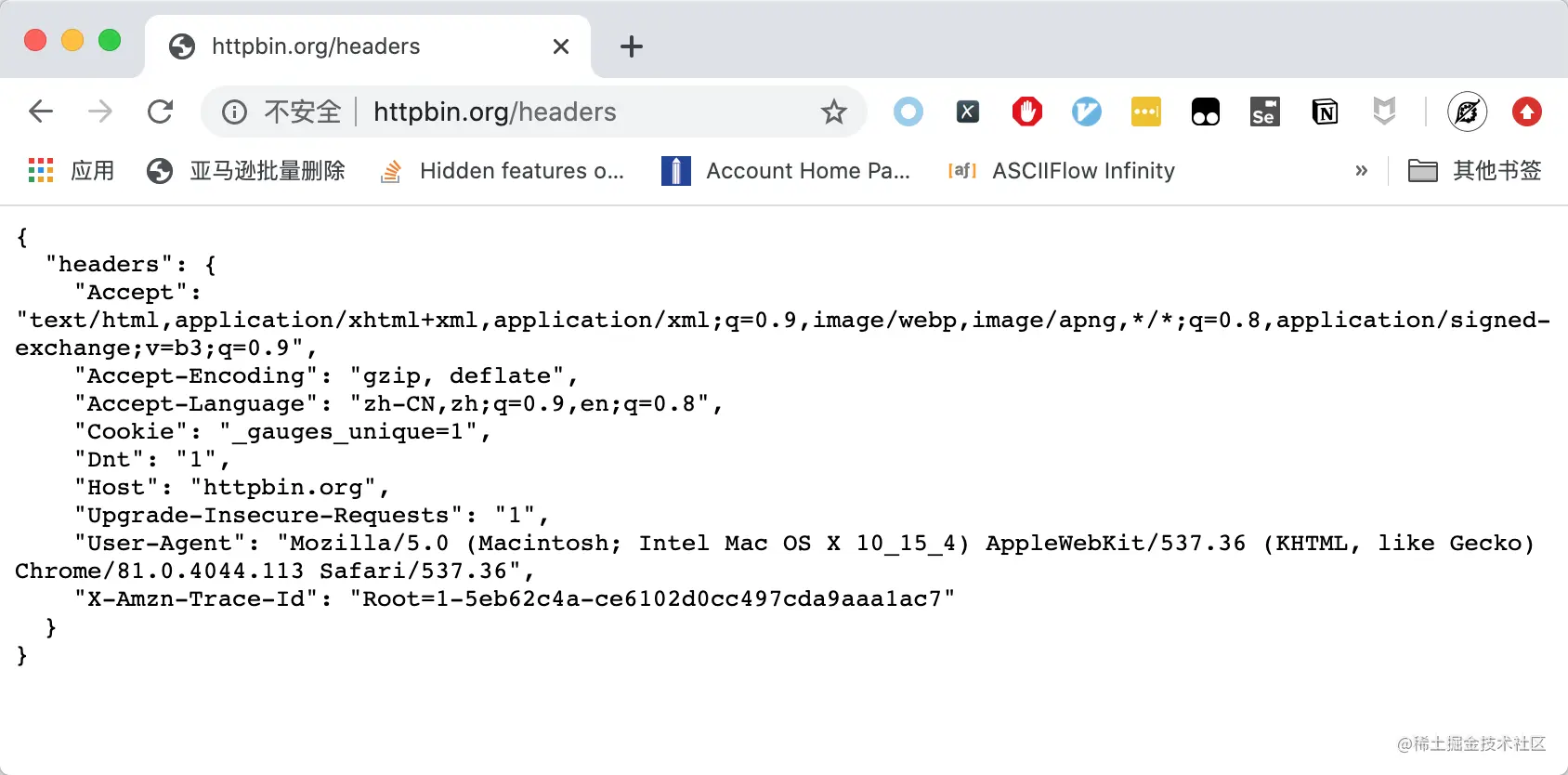Image resolution: width=1568 pixels, height=775 pixels.
Task: Expand hidden bookmarks with the chevron
Action: 1362,171
